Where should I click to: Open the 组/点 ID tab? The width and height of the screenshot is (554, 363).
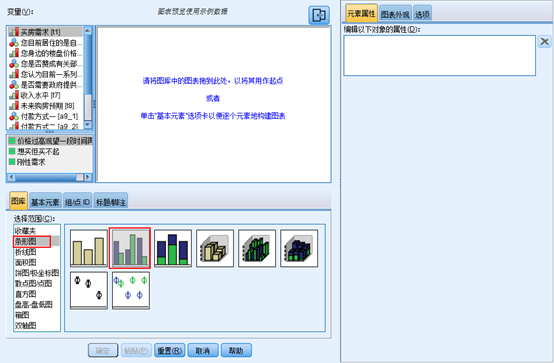(x=78, y=202)
